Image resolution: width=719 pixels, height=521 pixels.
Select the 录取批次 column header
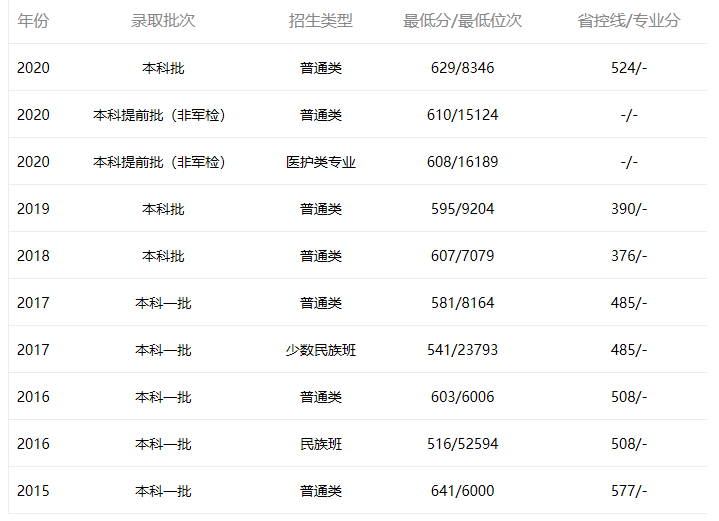163,21
